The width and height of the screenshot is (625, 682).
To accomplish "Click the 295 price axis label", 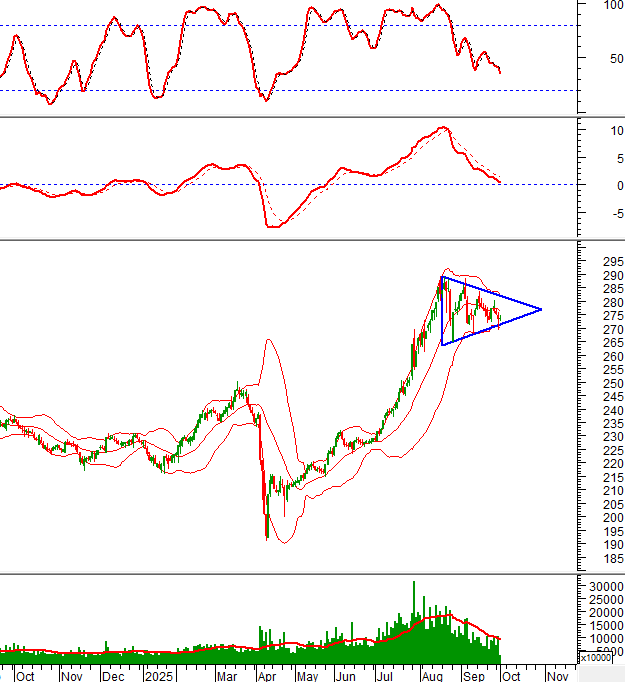I will [x=600, y=262].
